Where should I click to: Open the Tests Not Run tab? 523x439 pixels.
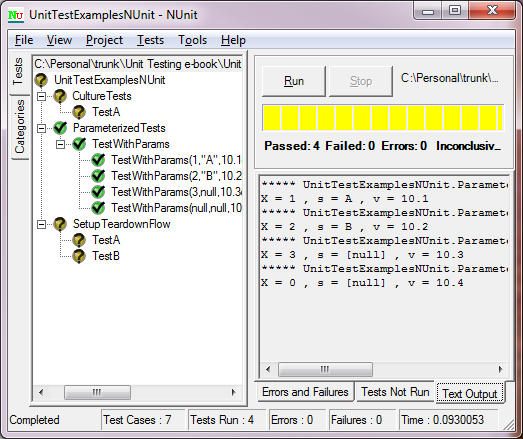[x=395, y=392]
